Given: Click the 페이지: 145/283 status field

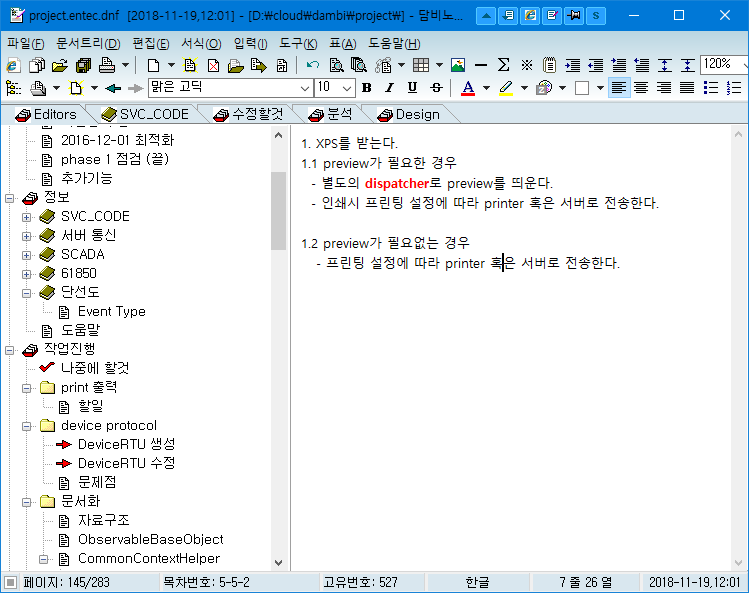Looking at the screenshot, I should point(66,582).
